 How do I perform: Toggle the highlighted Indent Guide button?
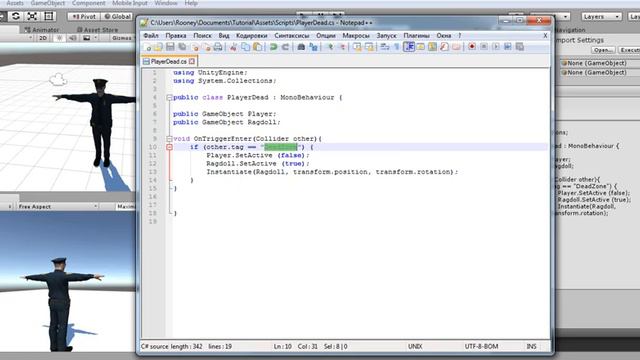pos(409,47)
